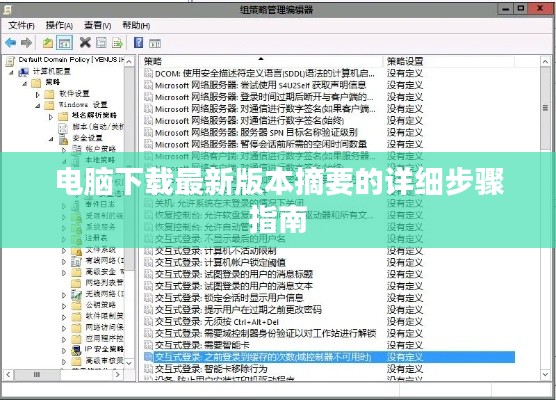Screen dimensions: 556x400
Task: Select 交互式登录: 需要域控制器身份验证 policy
Action: (265, 333)
